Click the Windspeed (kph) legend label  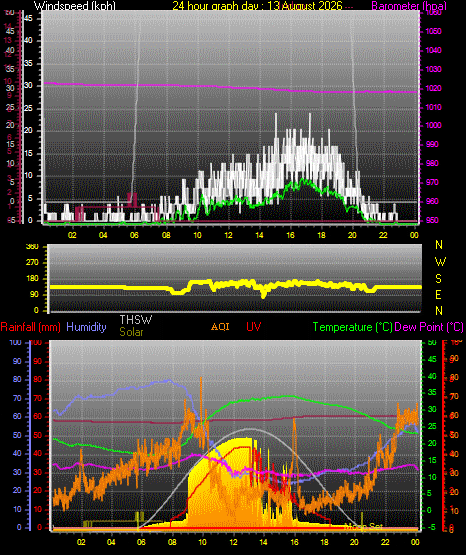pos(75,5)
